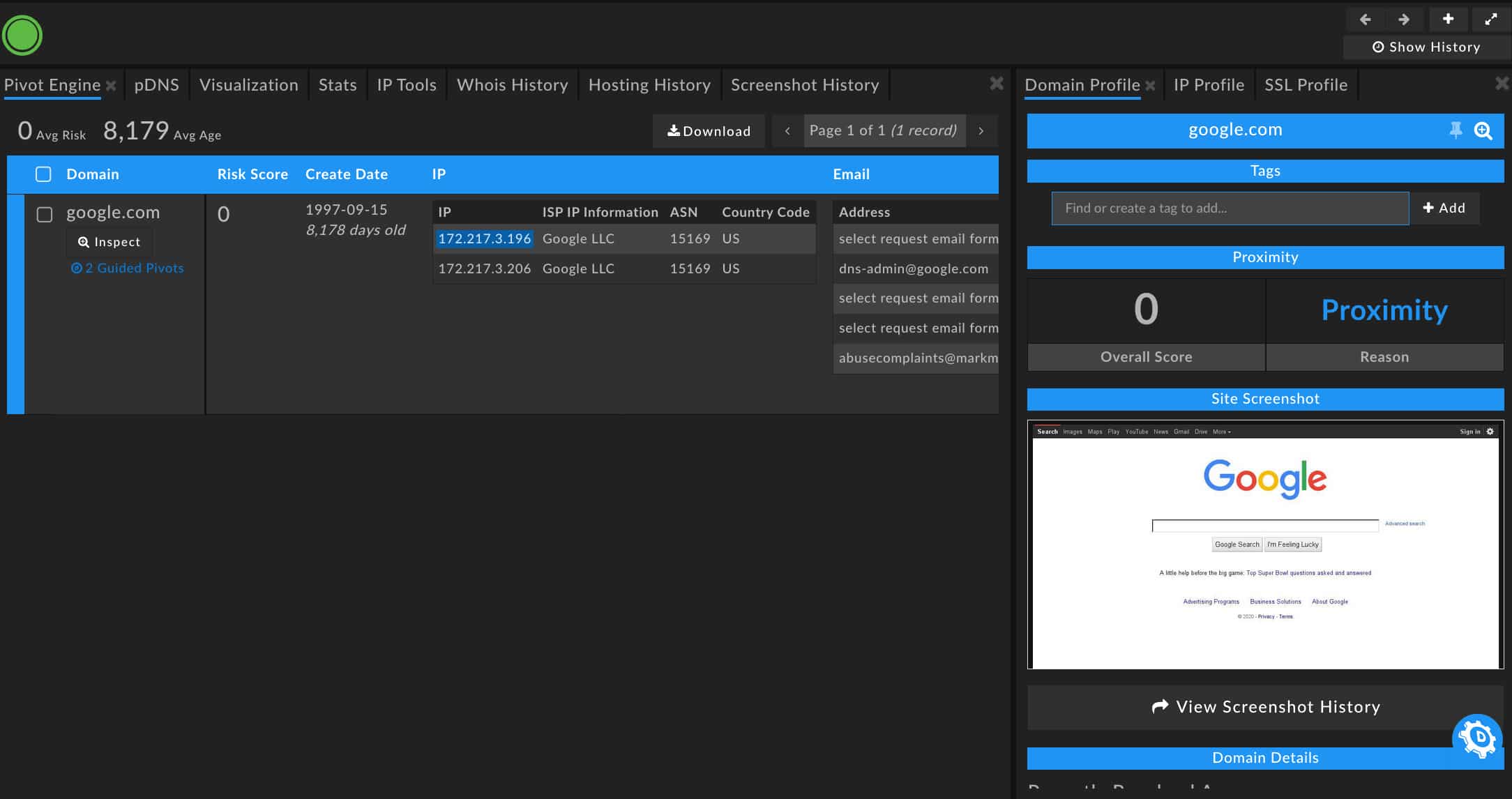Click the expand fullscreen arrows icon
Image resolution: width=1512 pixels, height=799 pixels.
[x=1490, y=20]
